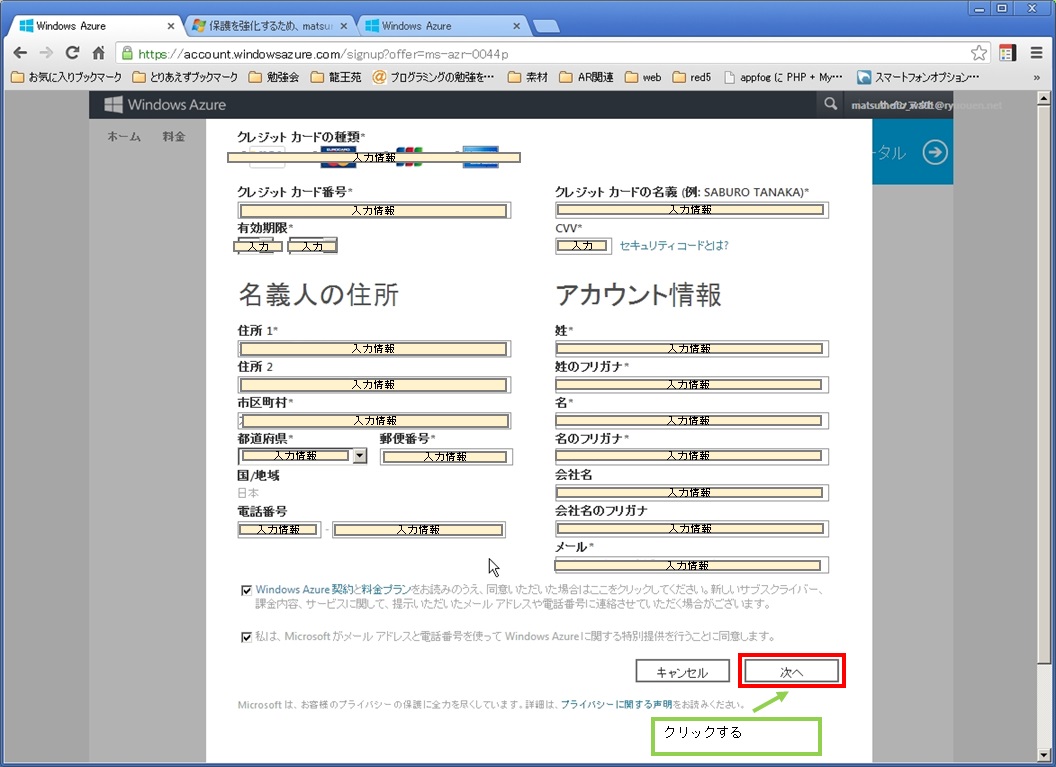Toggle the Windows Azure 契約 agreement checkbox
The height and width of the screenshot is (767, 1056).
pyautogui.click(x=246, y=591)
